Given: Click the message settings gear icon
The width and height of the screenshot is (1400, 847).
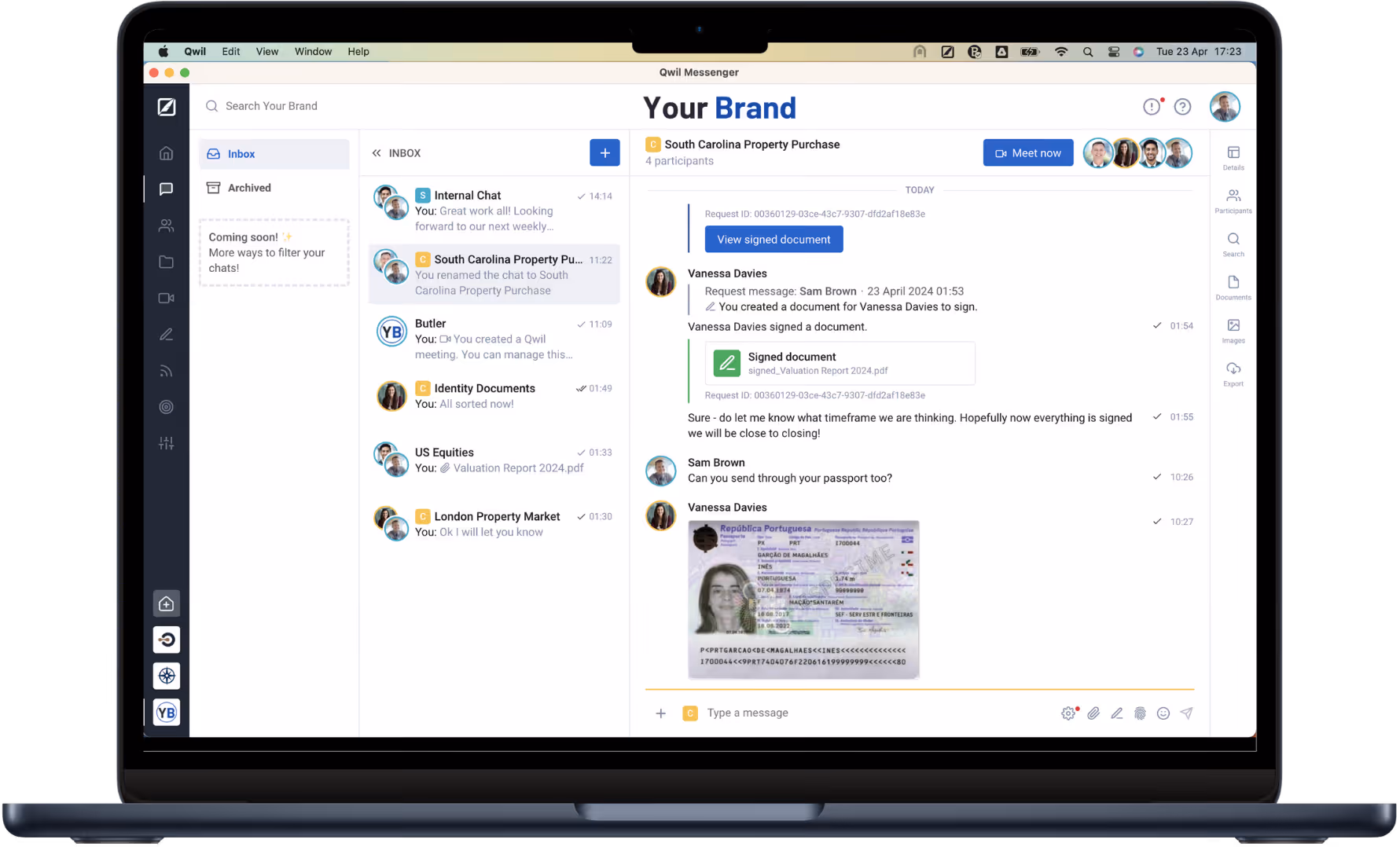Looking at the screenshot, I should click(x=1069, y=713).
